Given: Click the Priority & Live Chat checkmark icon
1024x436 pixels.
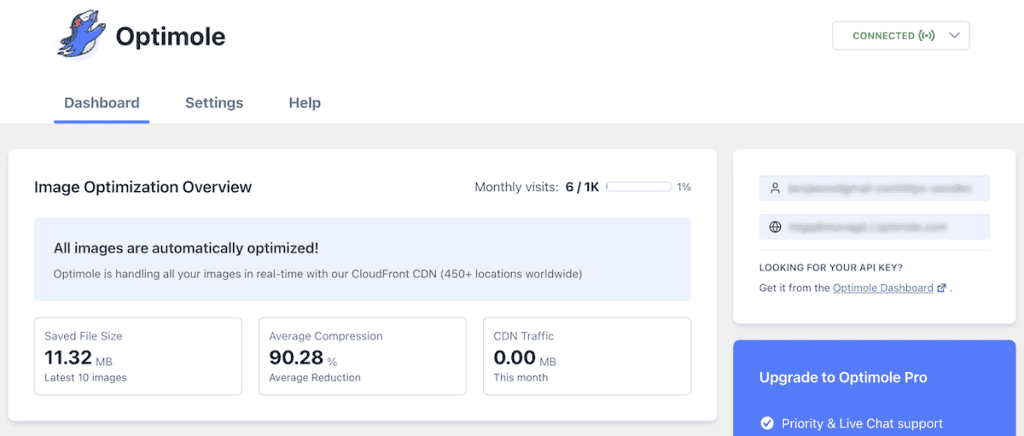Looking at the screenshot, I should tap(767, 424).
